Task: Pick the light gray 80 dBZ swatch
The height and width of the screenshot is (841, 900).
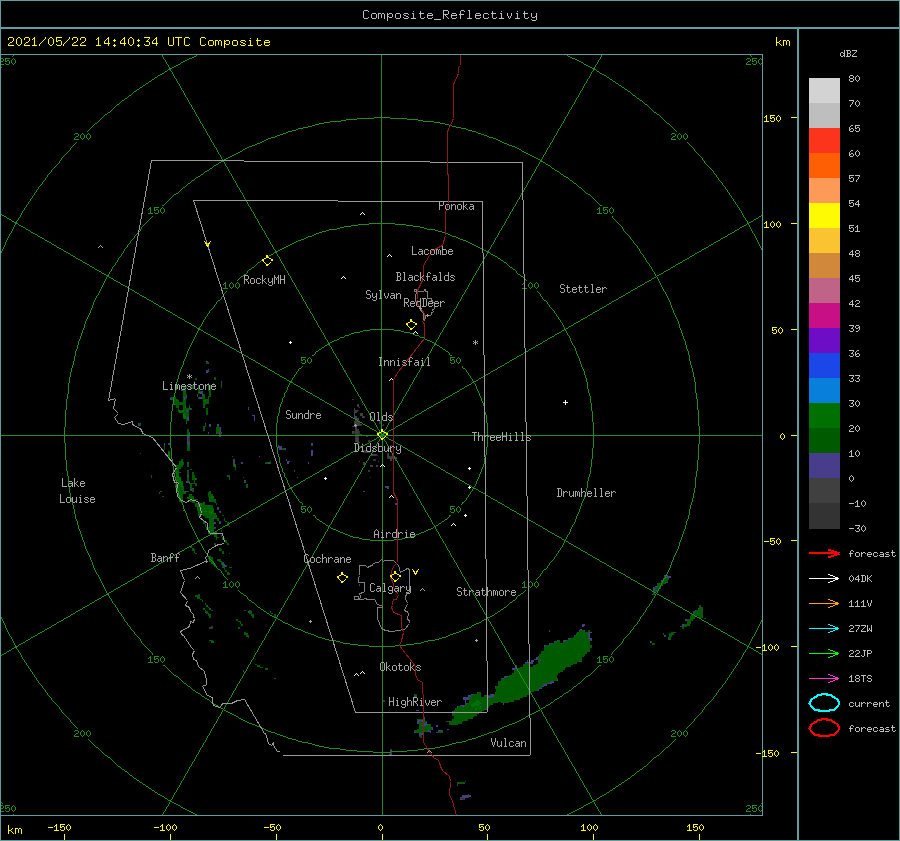Action: click(824, 90)
